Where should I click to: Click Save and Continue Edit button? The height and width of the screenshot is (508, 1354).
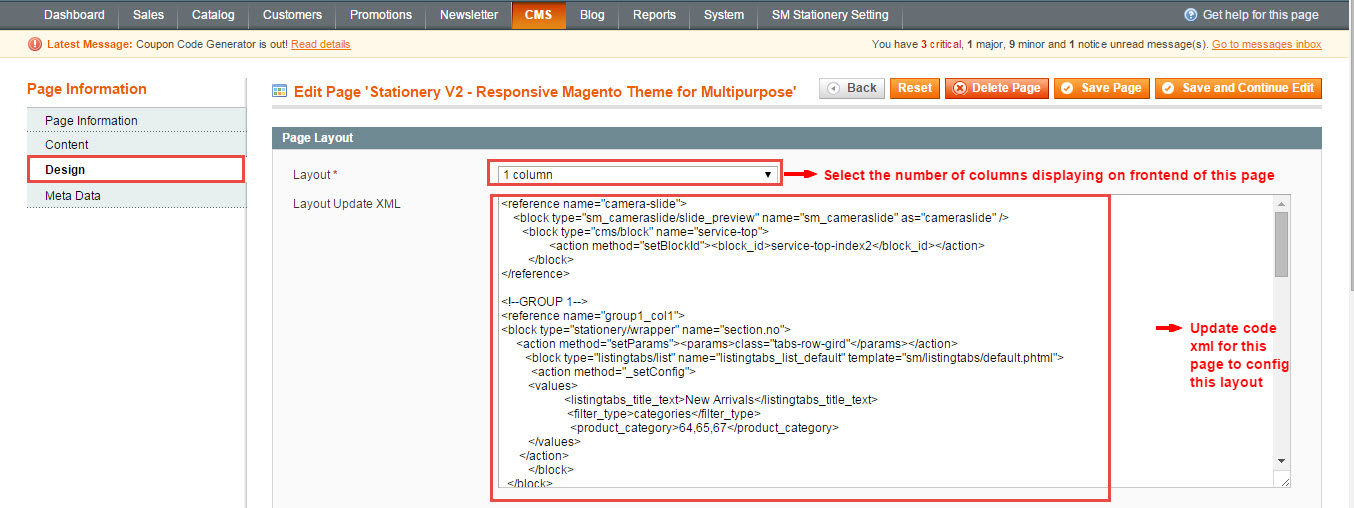tap(1238, 88)
